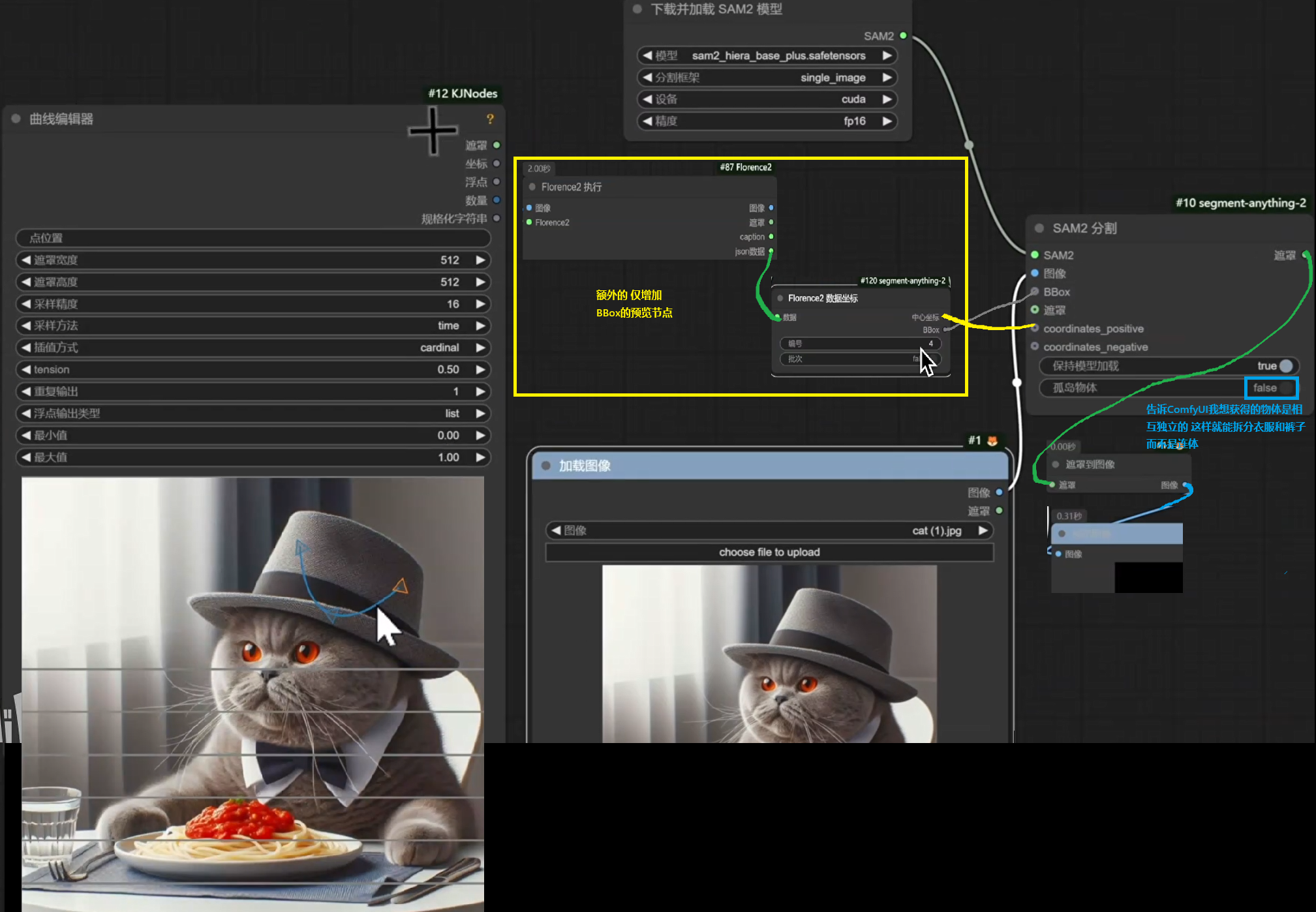Viewport: 1316px width, 912px height.
Task: Click the 遮罩 output dot on the curve editor
Action: tap(497, 145)
